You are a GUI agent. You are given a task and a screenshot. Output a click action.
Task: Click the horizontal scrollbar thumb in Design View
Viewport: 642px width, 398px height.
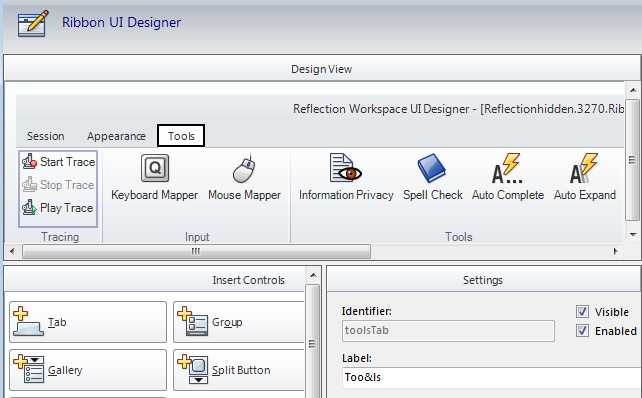(196, 251)
